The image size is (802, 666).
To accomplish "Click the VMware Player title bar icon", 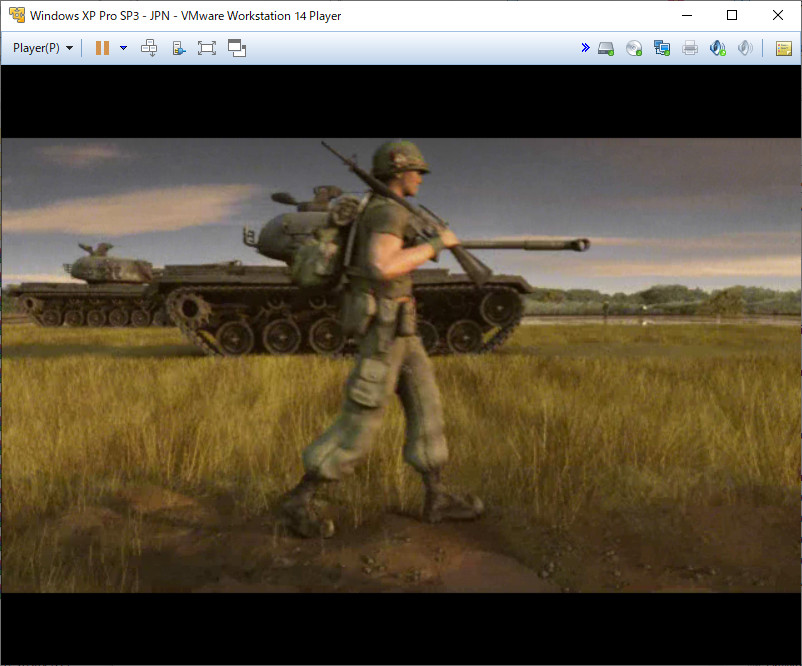I will [x=17, y=15].
